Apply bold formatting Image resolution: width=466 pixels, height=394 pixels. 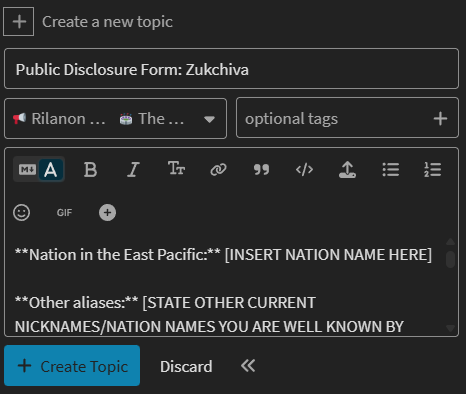tap(90, 170)
